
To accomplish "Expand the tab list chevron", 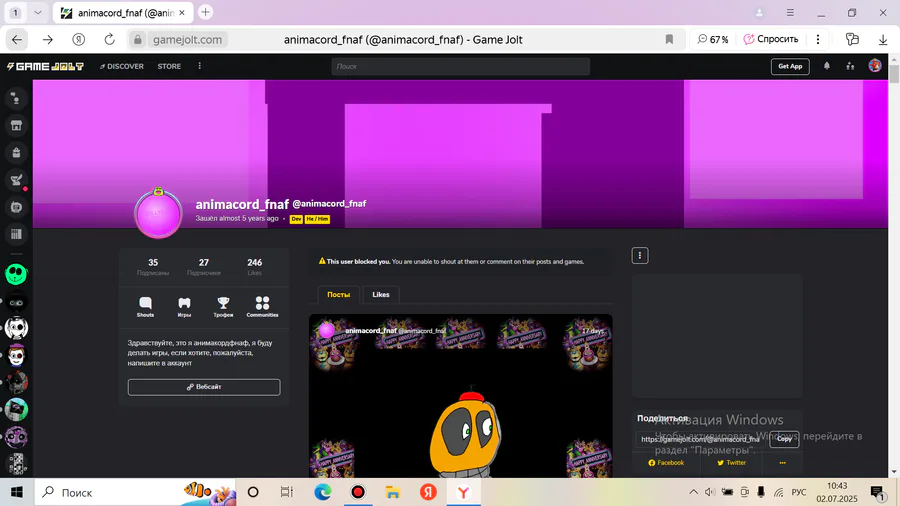I will coord(38,13).
